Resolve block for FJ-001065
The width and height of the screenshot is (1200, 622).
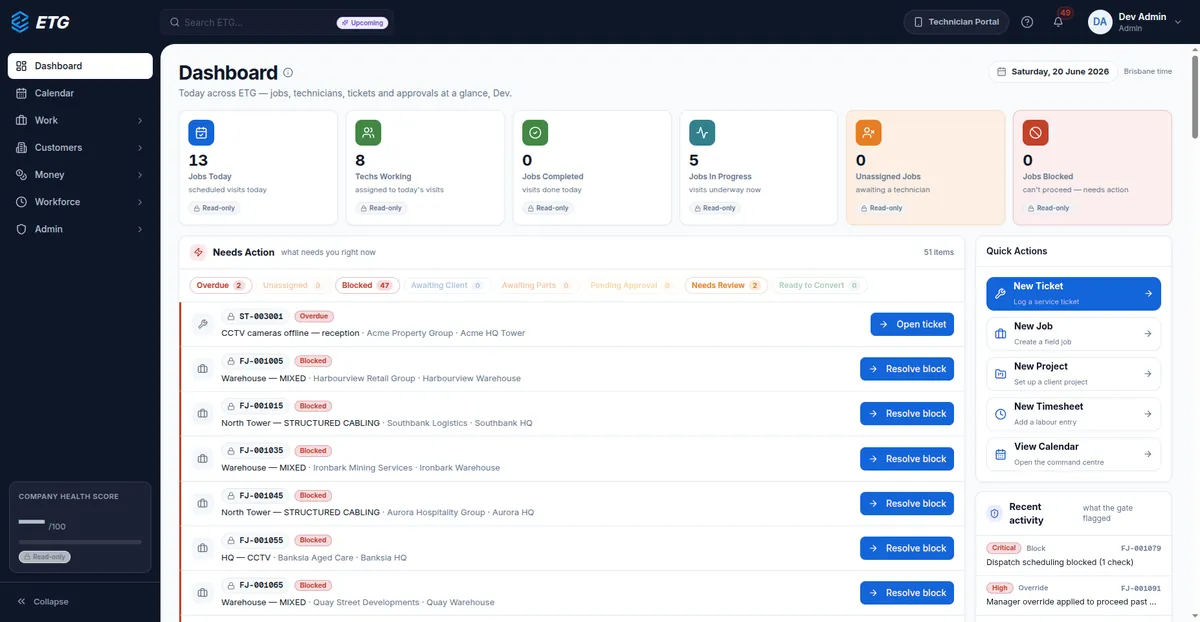[x=907, y=593]
